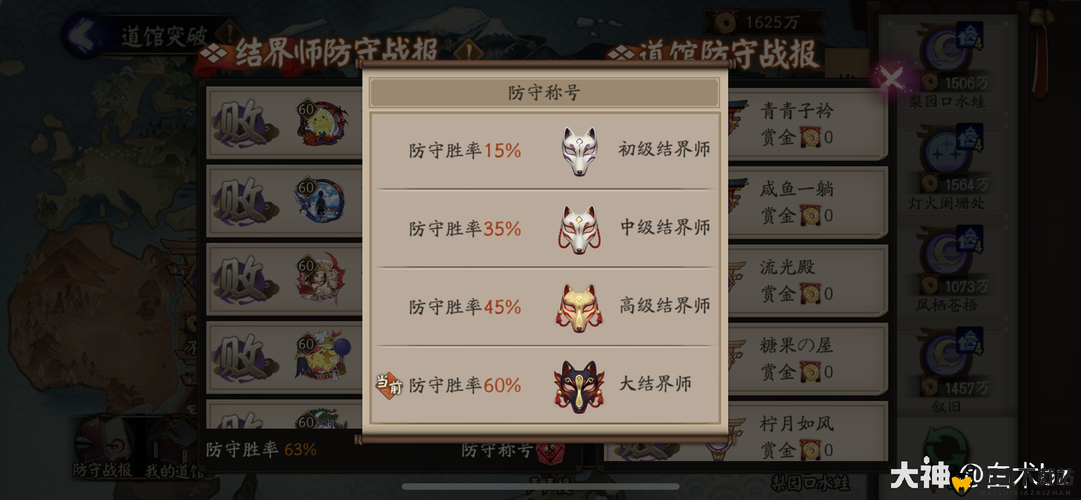Tap the first defeated 败 record avatar
This screenshot has height=500, width=1081.
[321, 124]
